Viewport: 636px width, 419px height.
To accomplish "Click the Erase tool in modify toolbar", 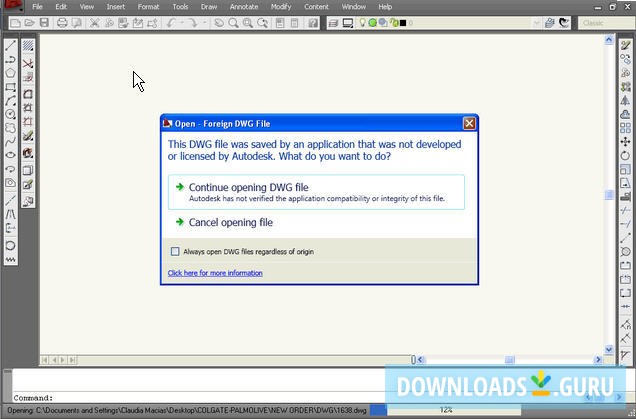I will (x=625, y=46).
